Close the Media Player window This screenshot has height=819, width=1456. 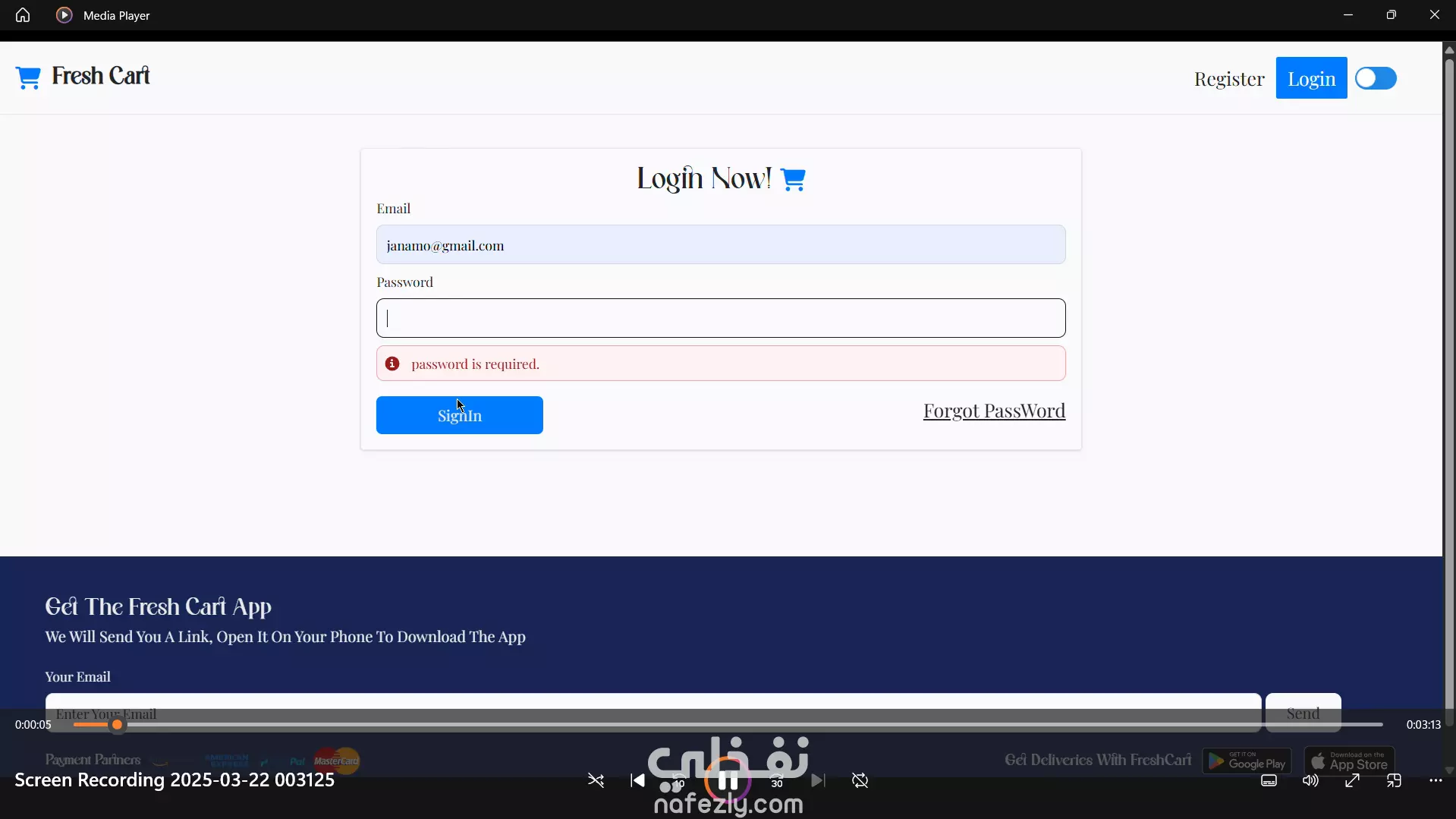(x=1434, y=15)
